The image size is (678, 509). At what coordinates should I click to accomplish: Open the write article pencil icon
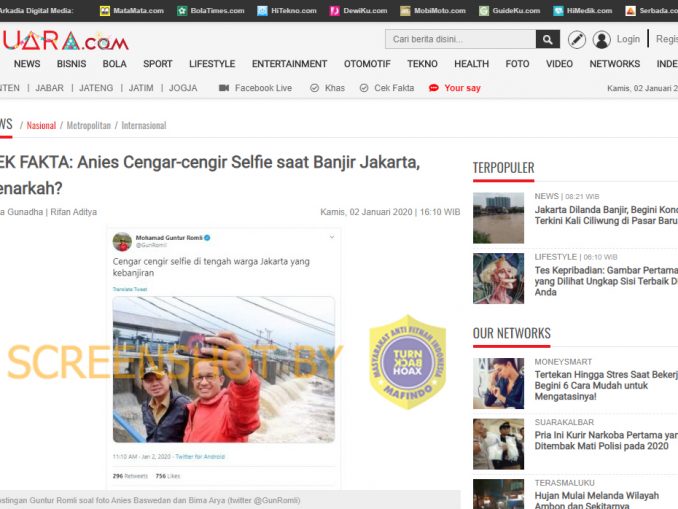[576, 39]
